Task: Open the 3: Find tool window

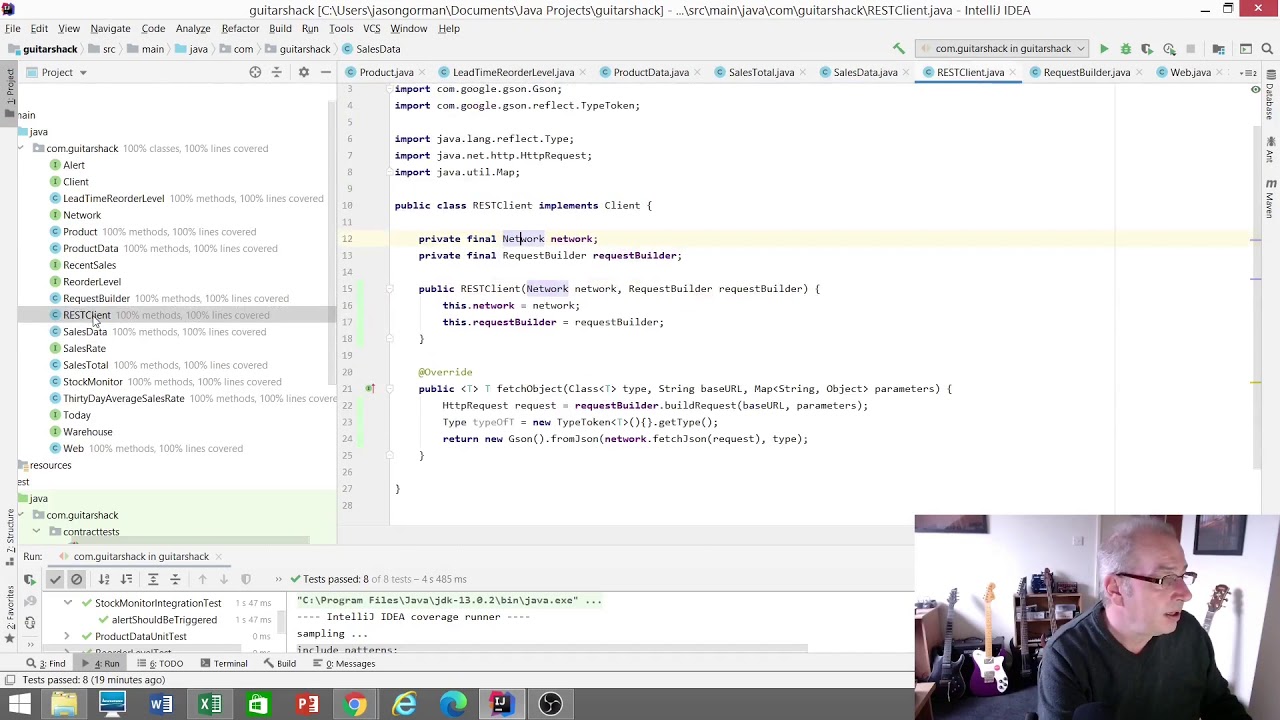Action: click(x=47, y=663)
